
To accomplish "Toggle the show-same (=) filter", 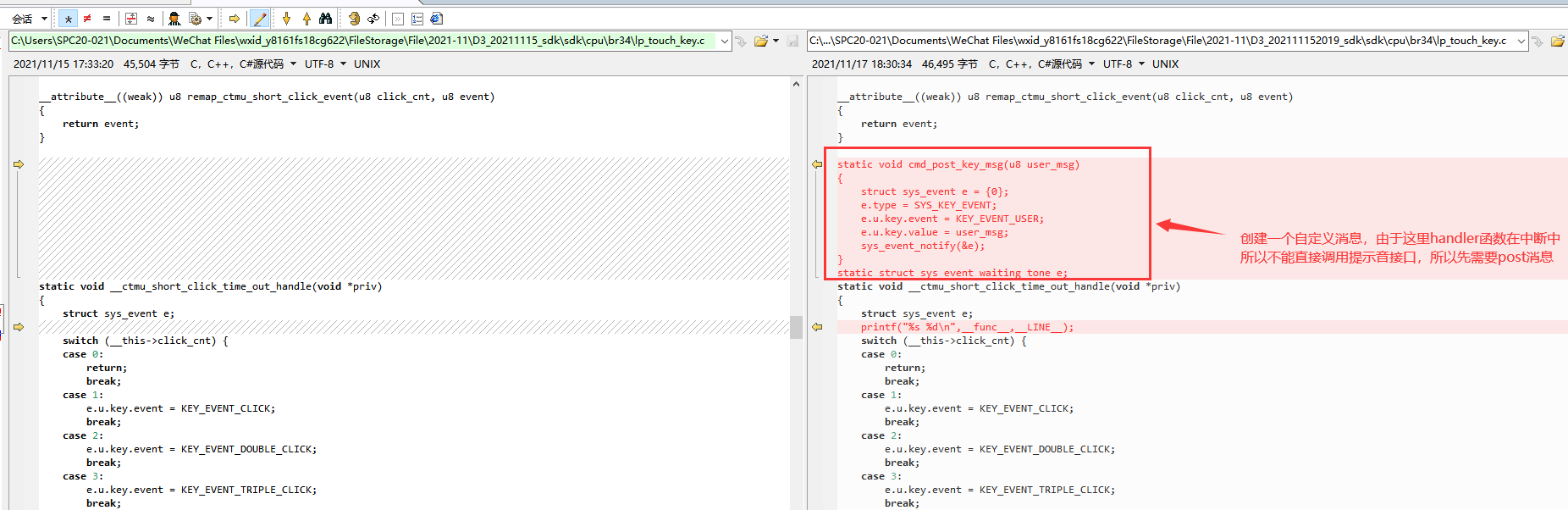I will (107, 19).
